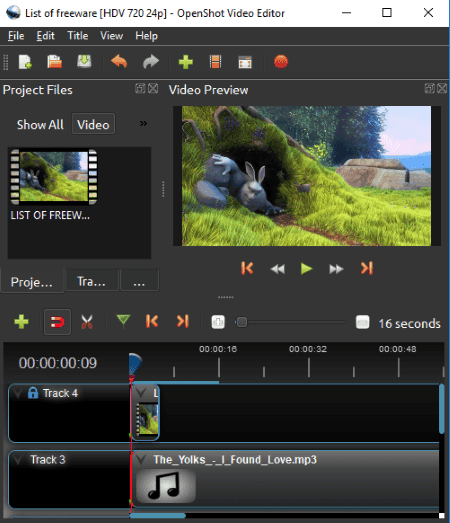
Task: Go to previous marker on timeline
Action: pyautogui.click(x=152, y=322)
